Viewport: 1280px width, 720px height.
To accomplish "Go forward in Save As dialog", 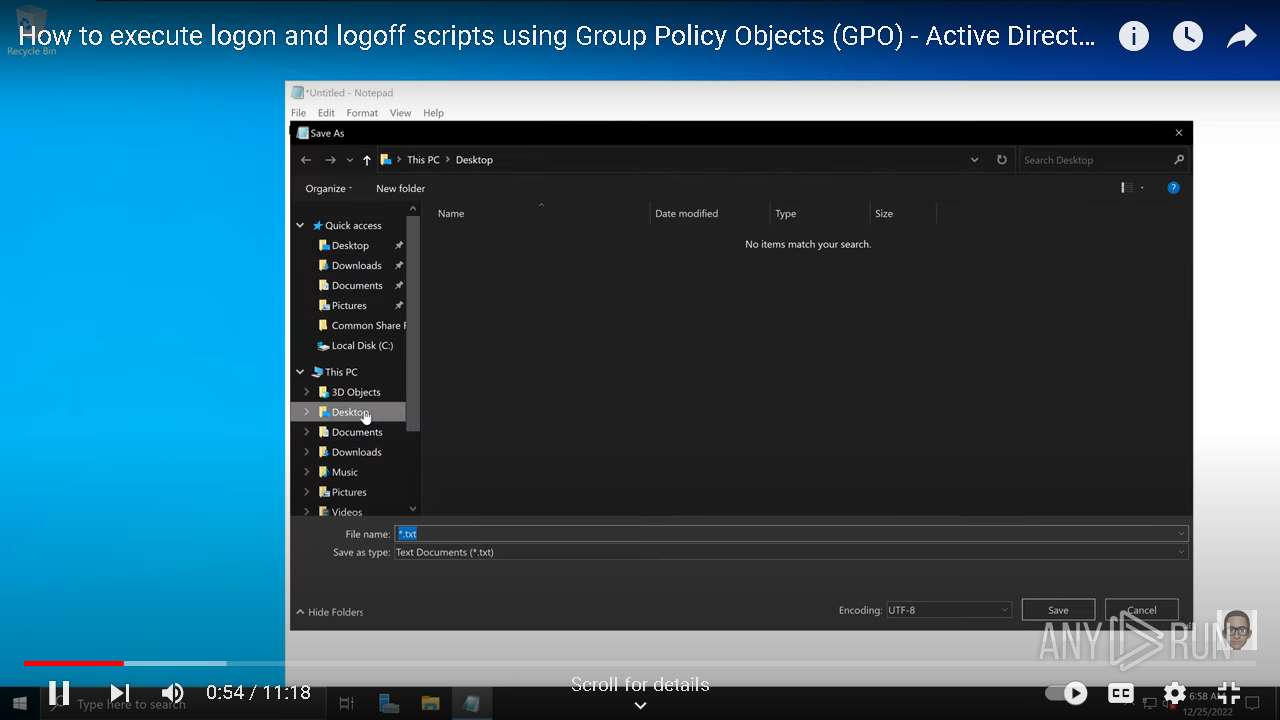I will point(330,160).
